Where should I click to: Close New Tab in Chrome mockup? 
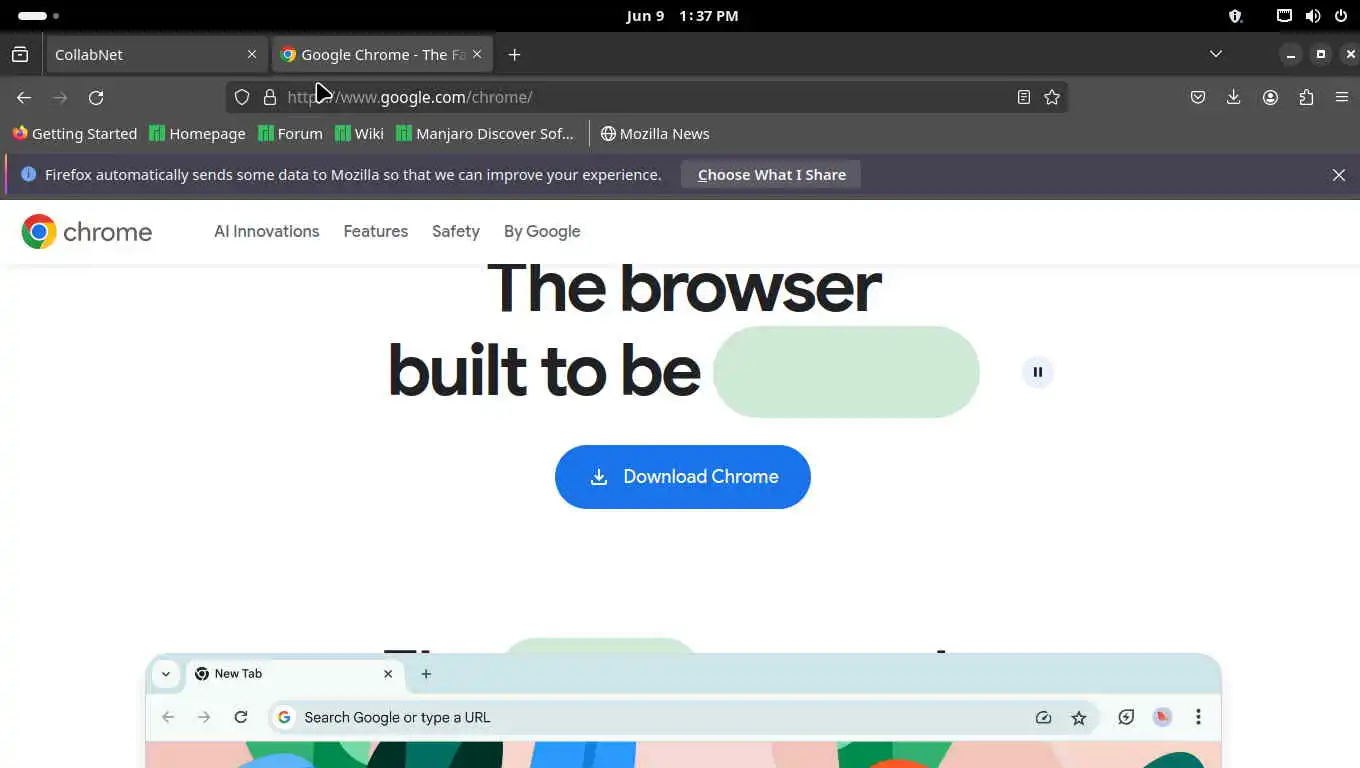point(388,674)
